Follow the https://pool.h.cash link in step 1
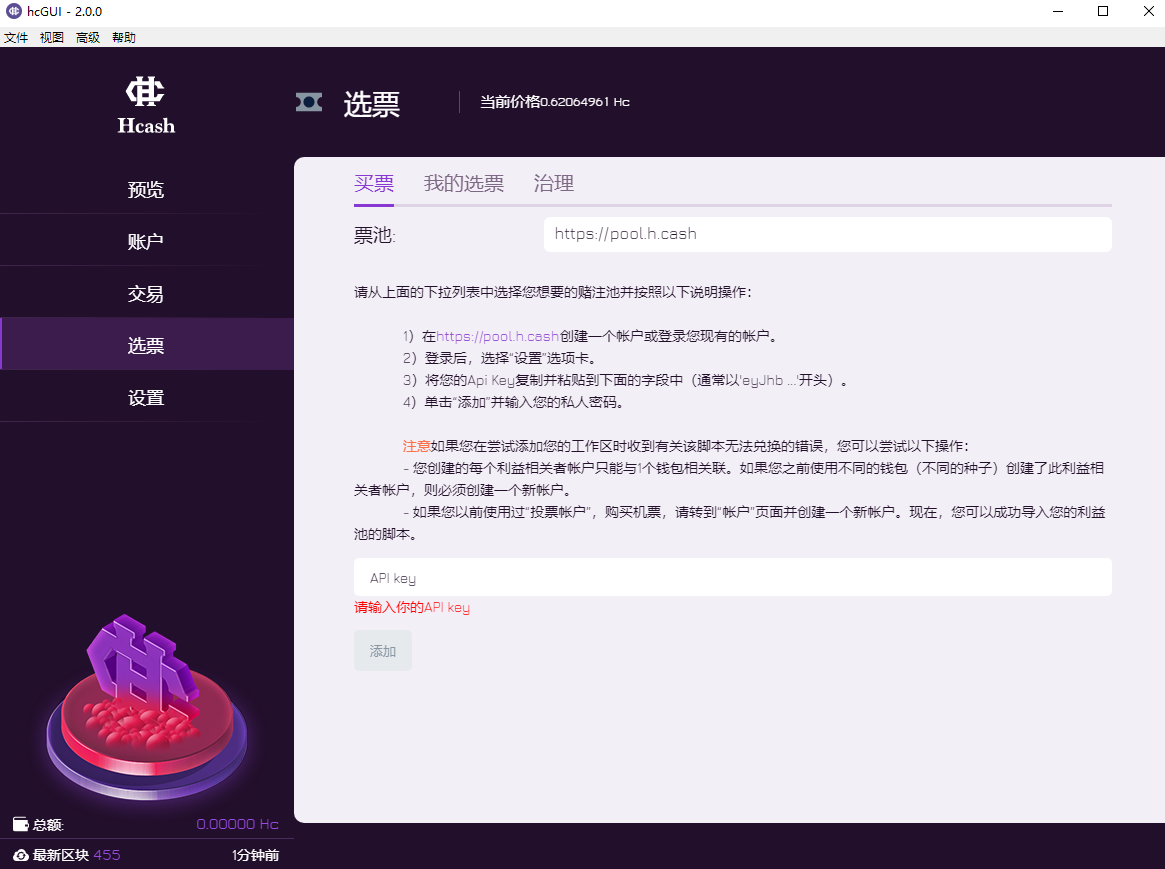Viewport: 1165px width, 869px height. click(x=497, y=336)
